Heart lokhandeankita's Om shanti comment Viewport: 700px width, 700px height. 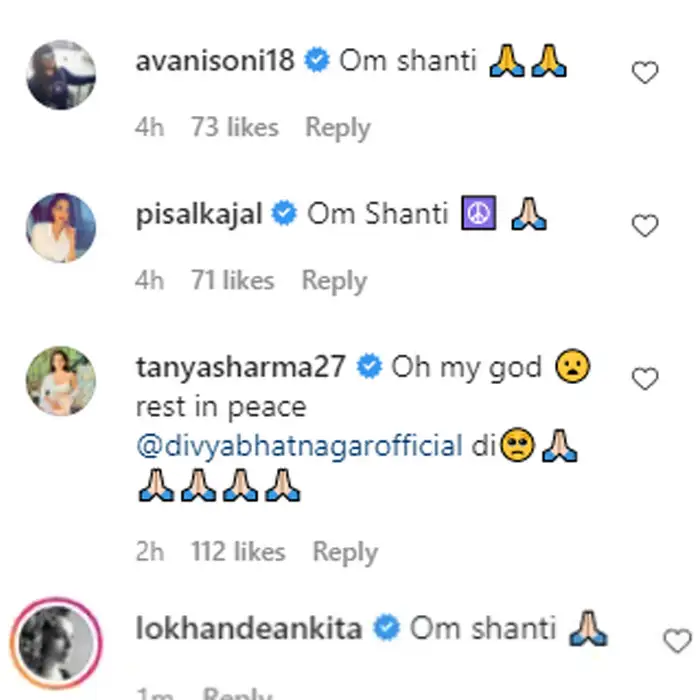point(677,641)
